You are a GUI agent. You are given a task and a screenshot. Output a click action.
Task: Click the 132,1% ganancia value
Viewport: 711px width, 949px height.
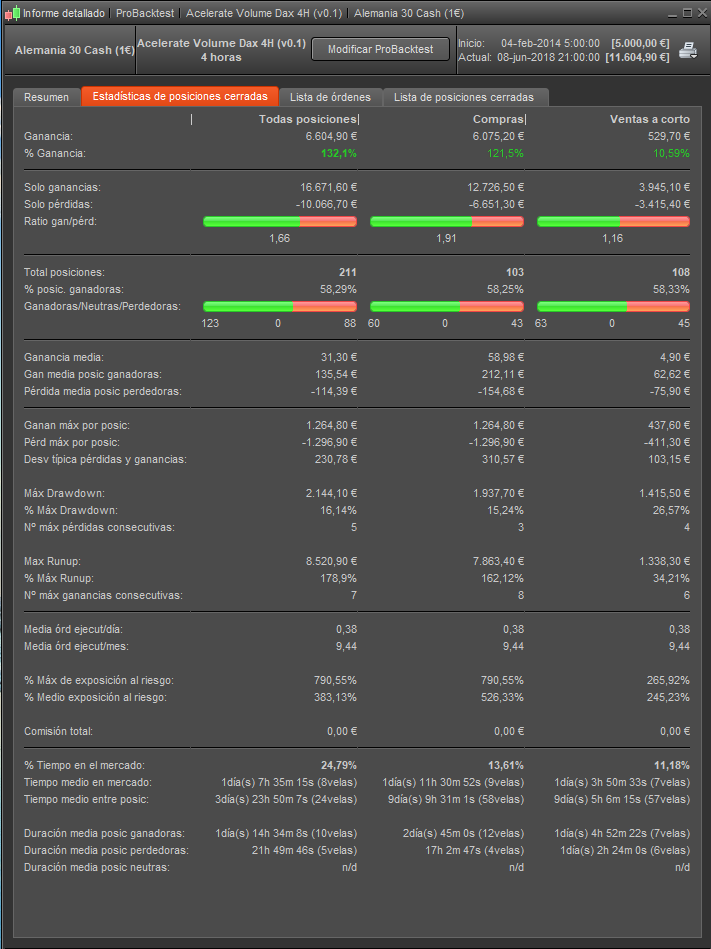[x=338, y=153]
